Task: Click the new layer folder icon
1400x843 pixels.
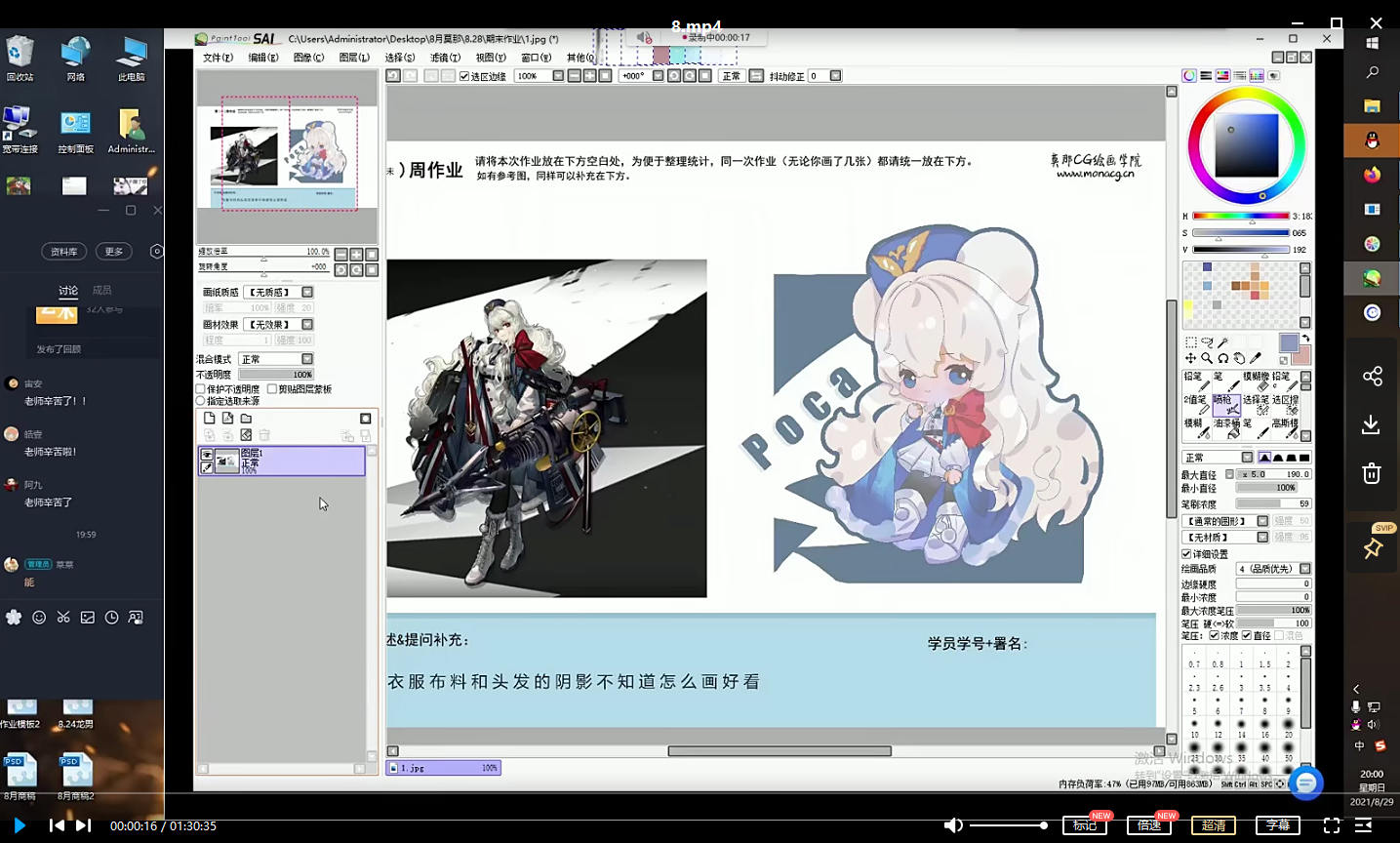Action: (x=246, y=419)
